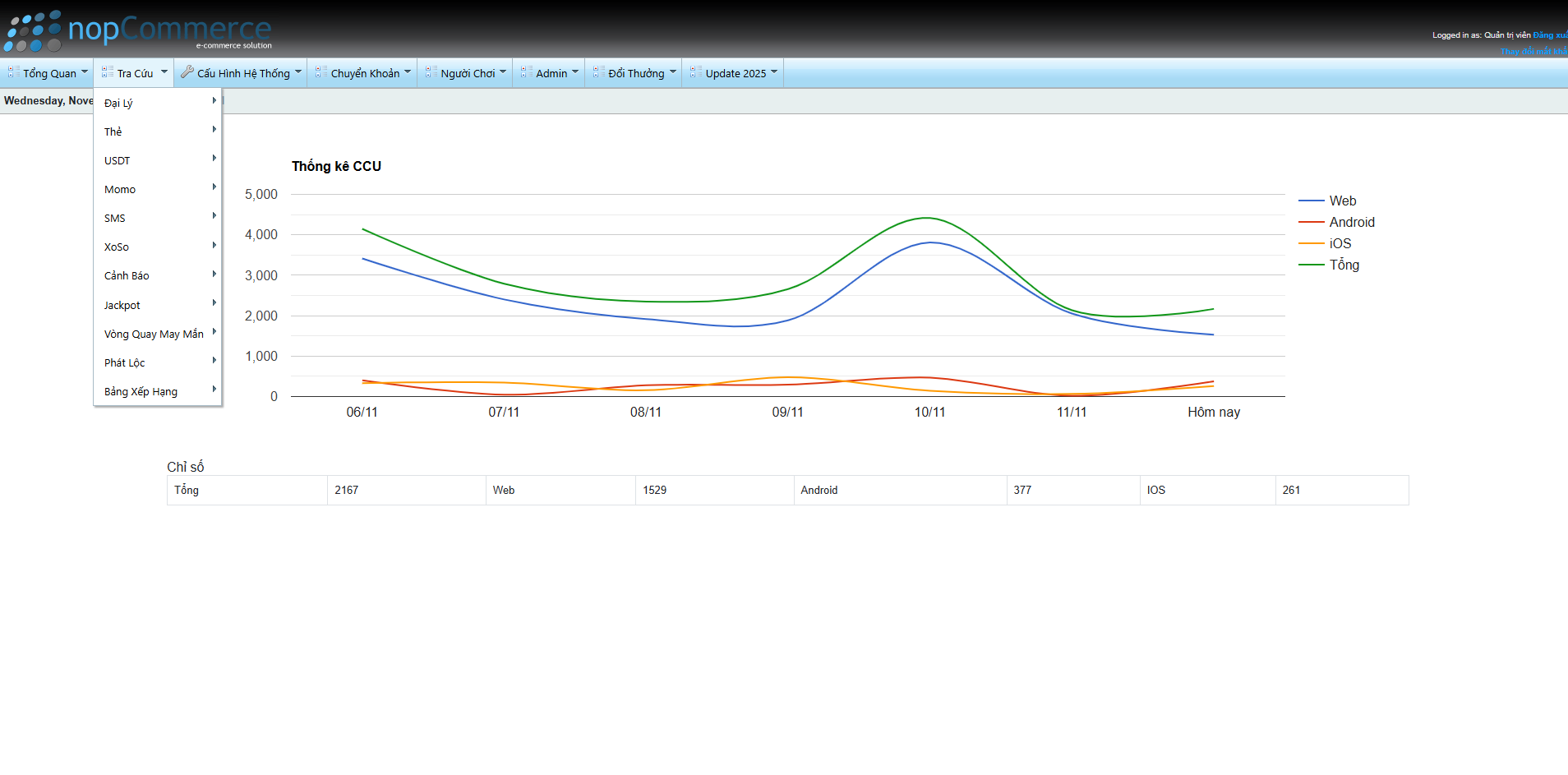Screen dimensions: 1568x775
Task: Click the grid icon beside Update 2025
Action: (x=696, y=72)
